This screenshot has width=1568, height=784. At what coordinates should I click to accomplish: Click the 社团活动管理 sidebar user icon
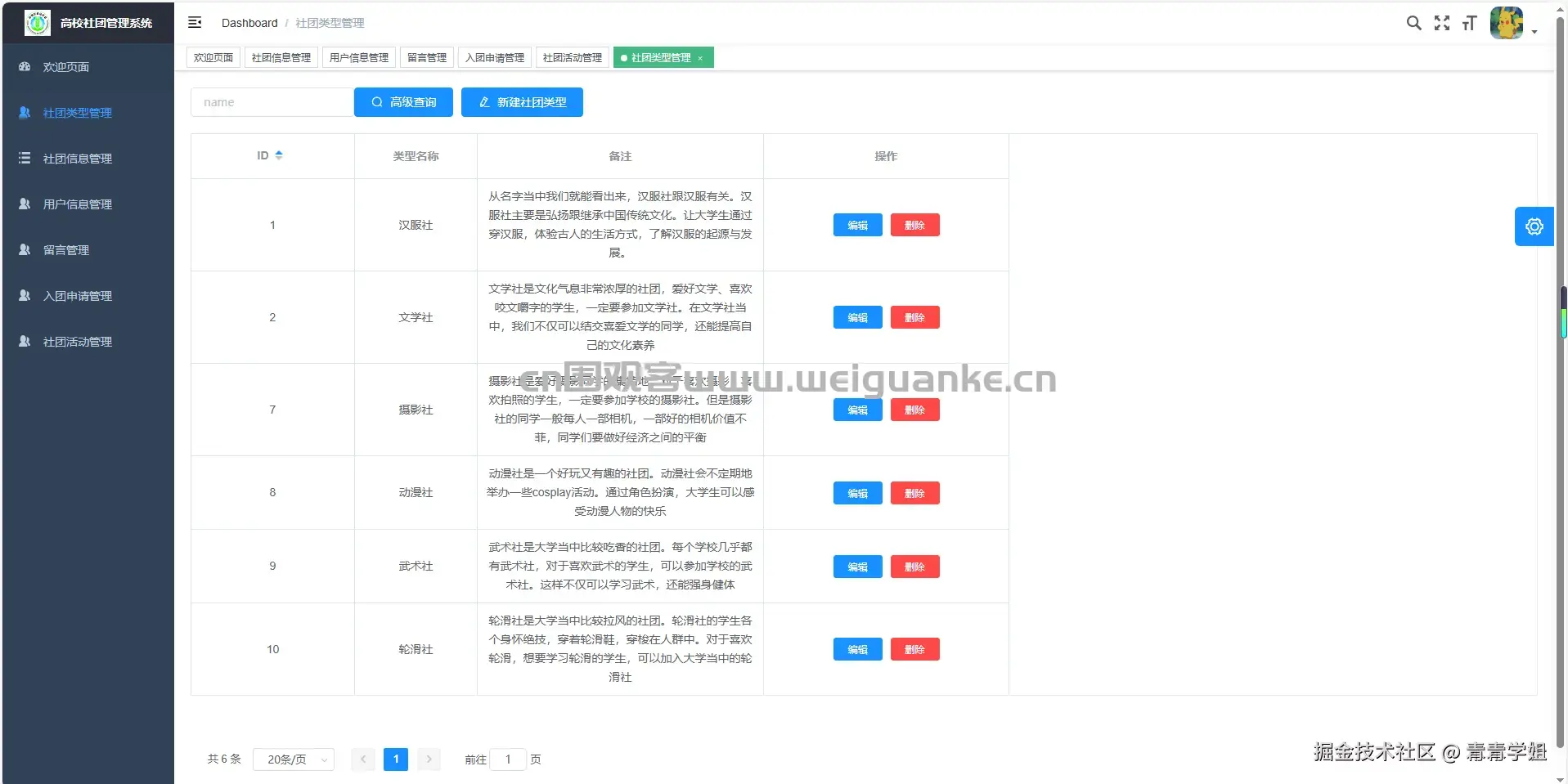pyautogui.click(x=25, y=341)
